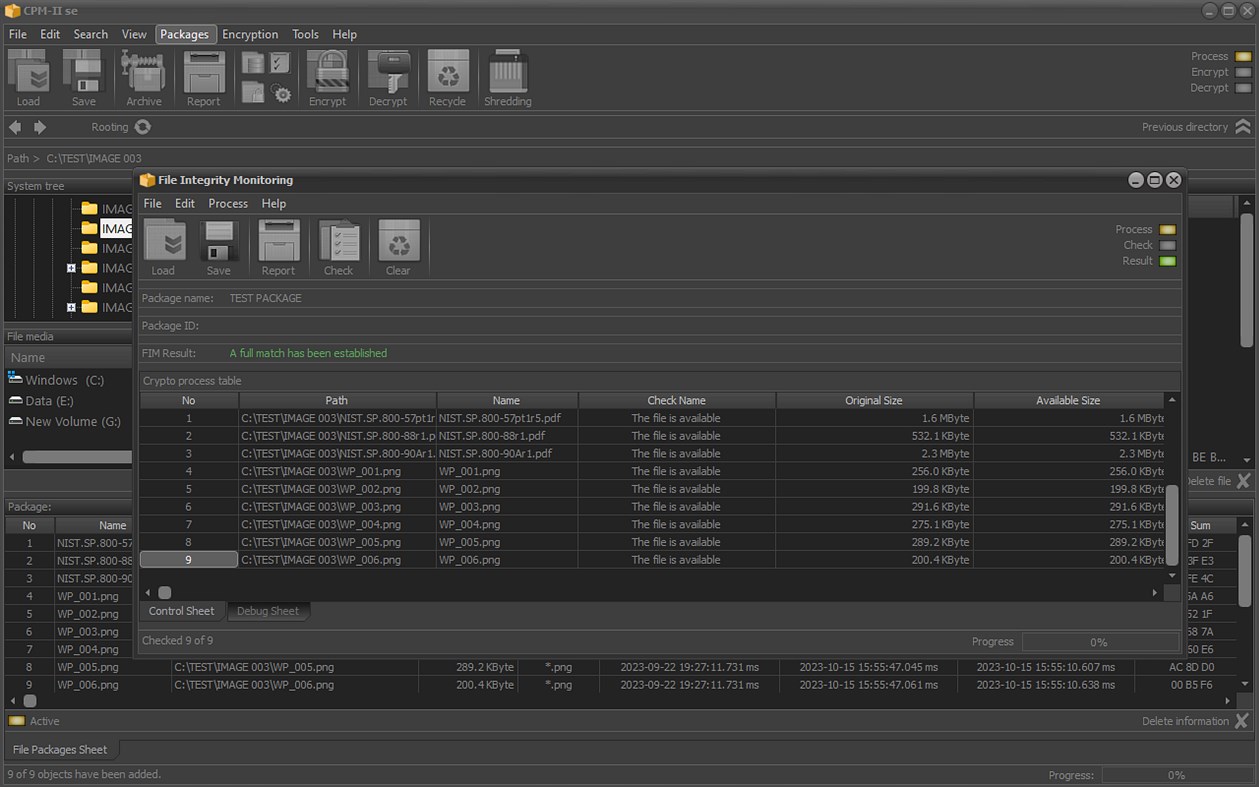
Task: Select the New Volume (G:) drive
Action: pos(65,422)
